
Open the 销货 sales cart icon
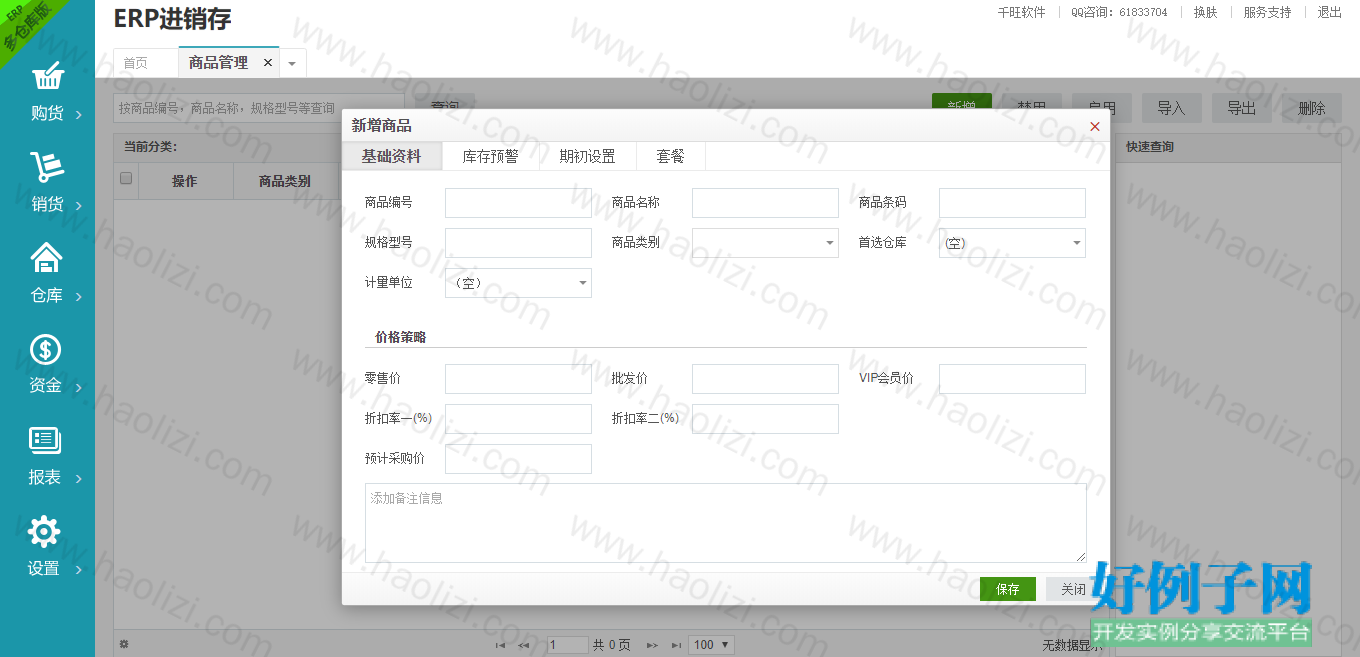point(47,167)
